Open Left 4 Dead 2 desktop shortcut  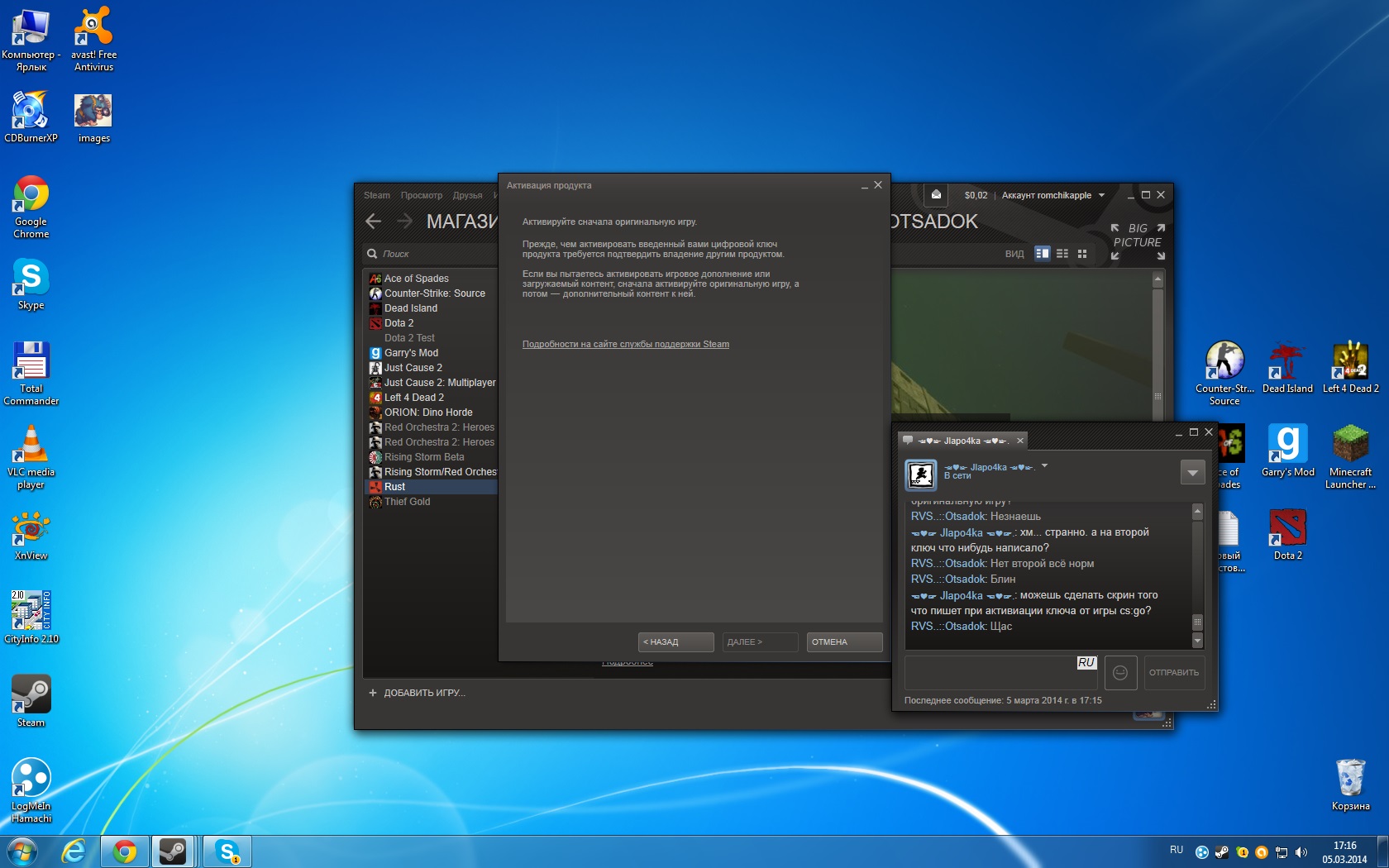(x=1350, y=367)
